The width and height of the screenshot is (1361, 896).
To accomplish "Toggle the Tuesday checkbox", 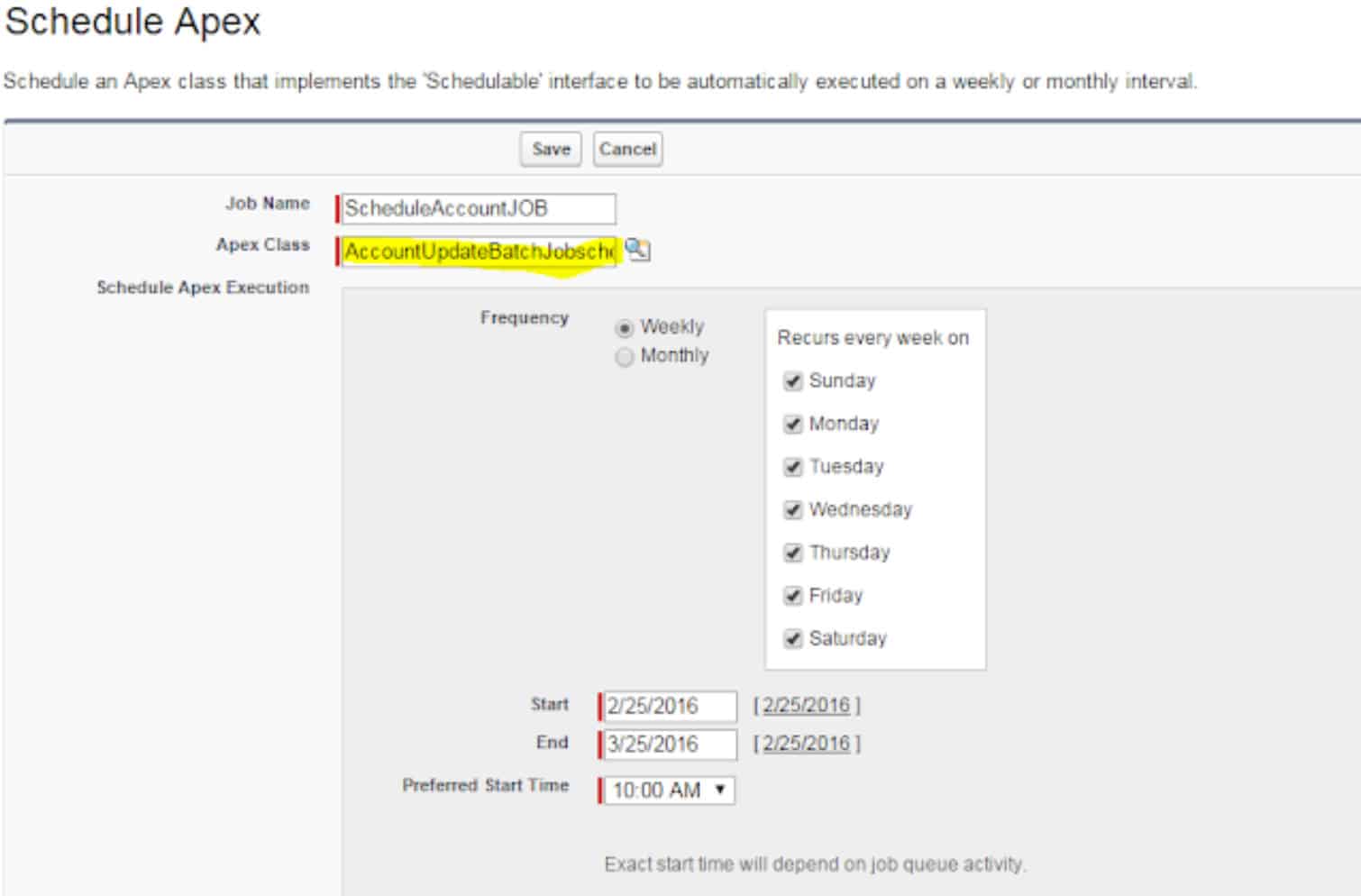I will coord(792,466).
